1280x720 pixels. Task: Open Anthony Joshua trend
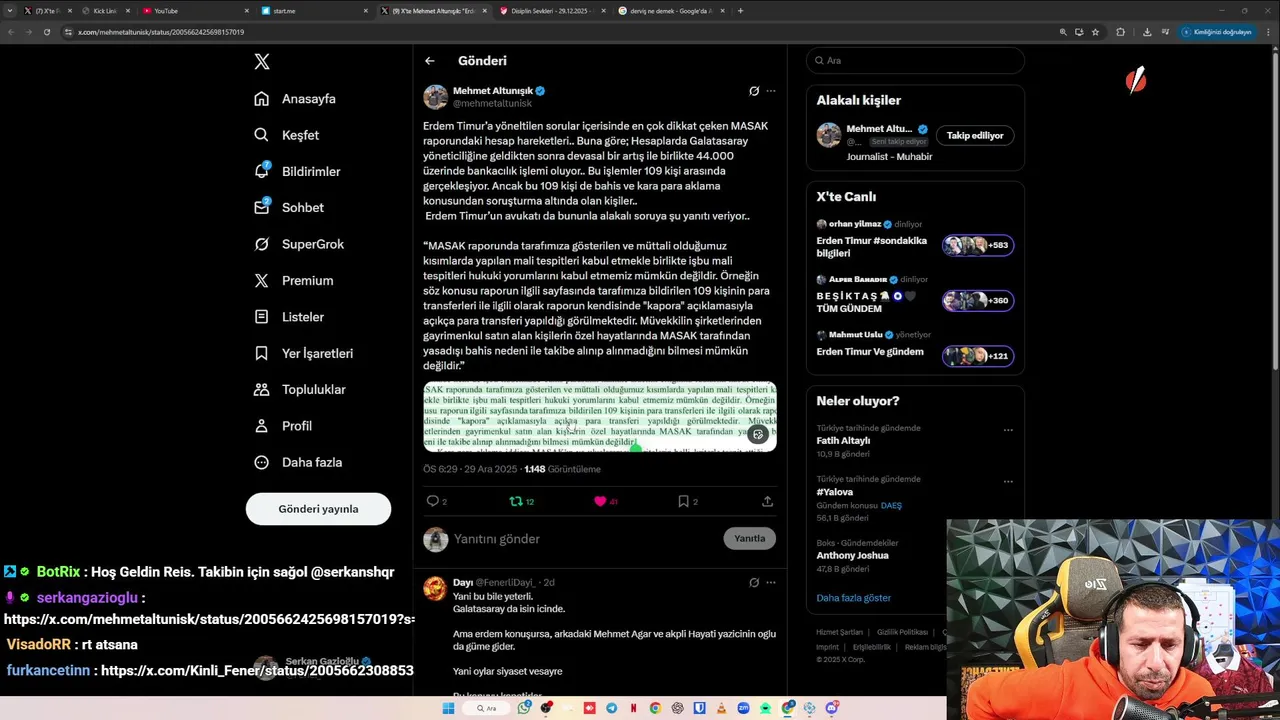coord(852,555)
